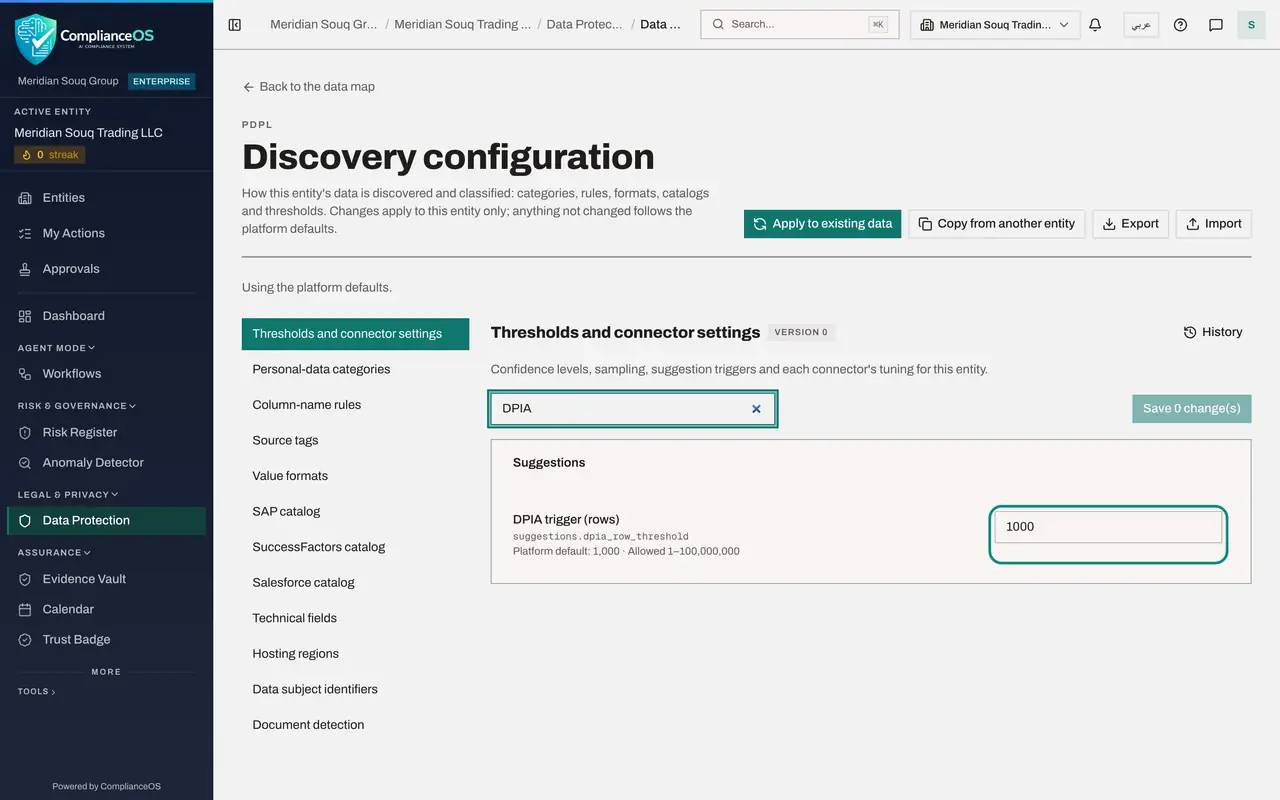Export the discovery configuration

tap(1130, 224)
